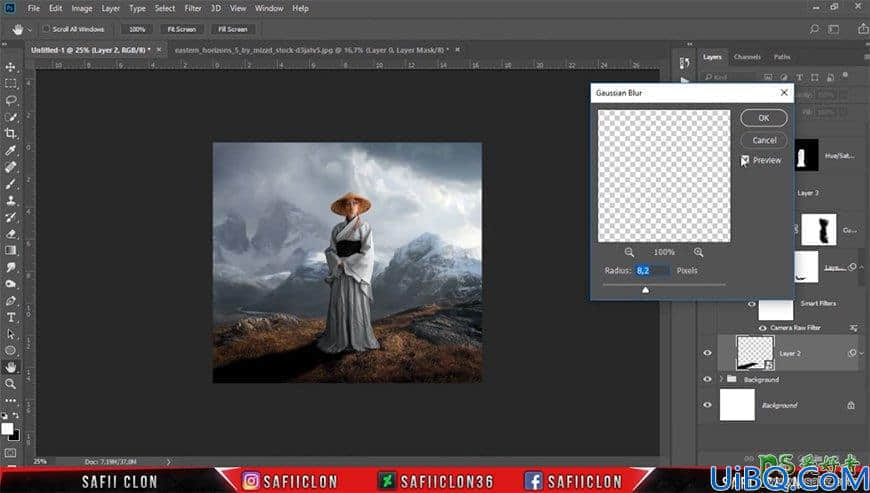This screenshot has width=870, height=493.
Task: Click the Radius input field
Action: point(652,271)
